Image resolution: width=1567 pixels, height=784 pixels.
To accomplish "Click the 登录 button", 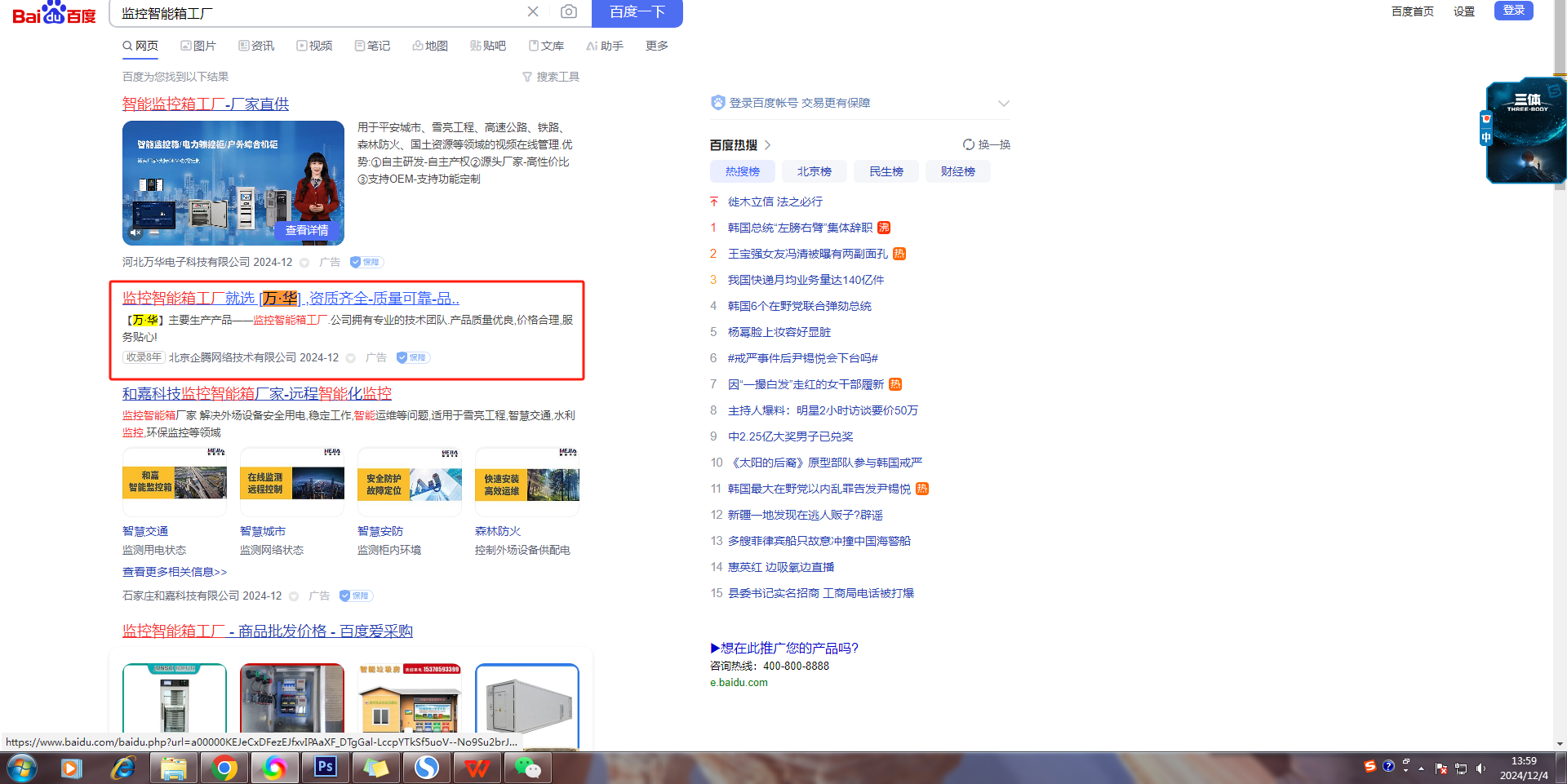I will [x=1514, y=10].
